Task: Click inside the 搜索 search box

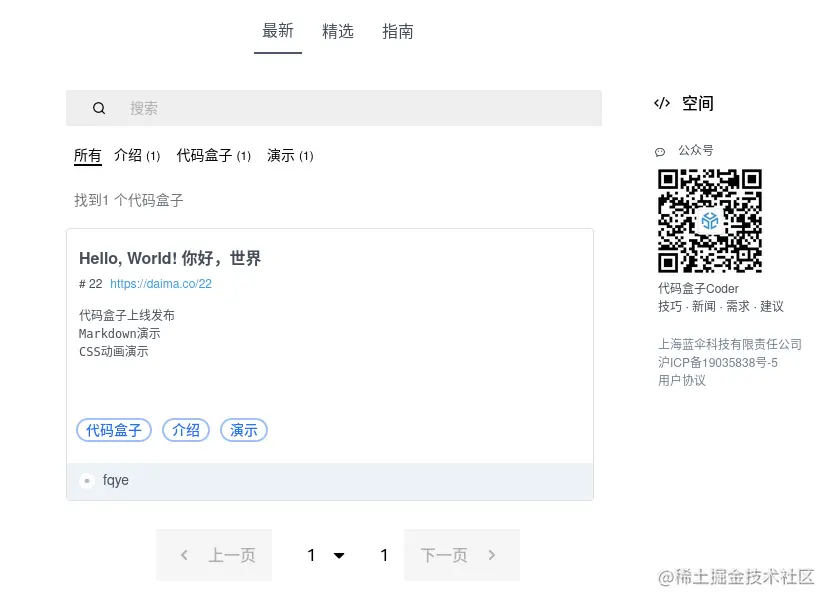Action: pos(143,107)
